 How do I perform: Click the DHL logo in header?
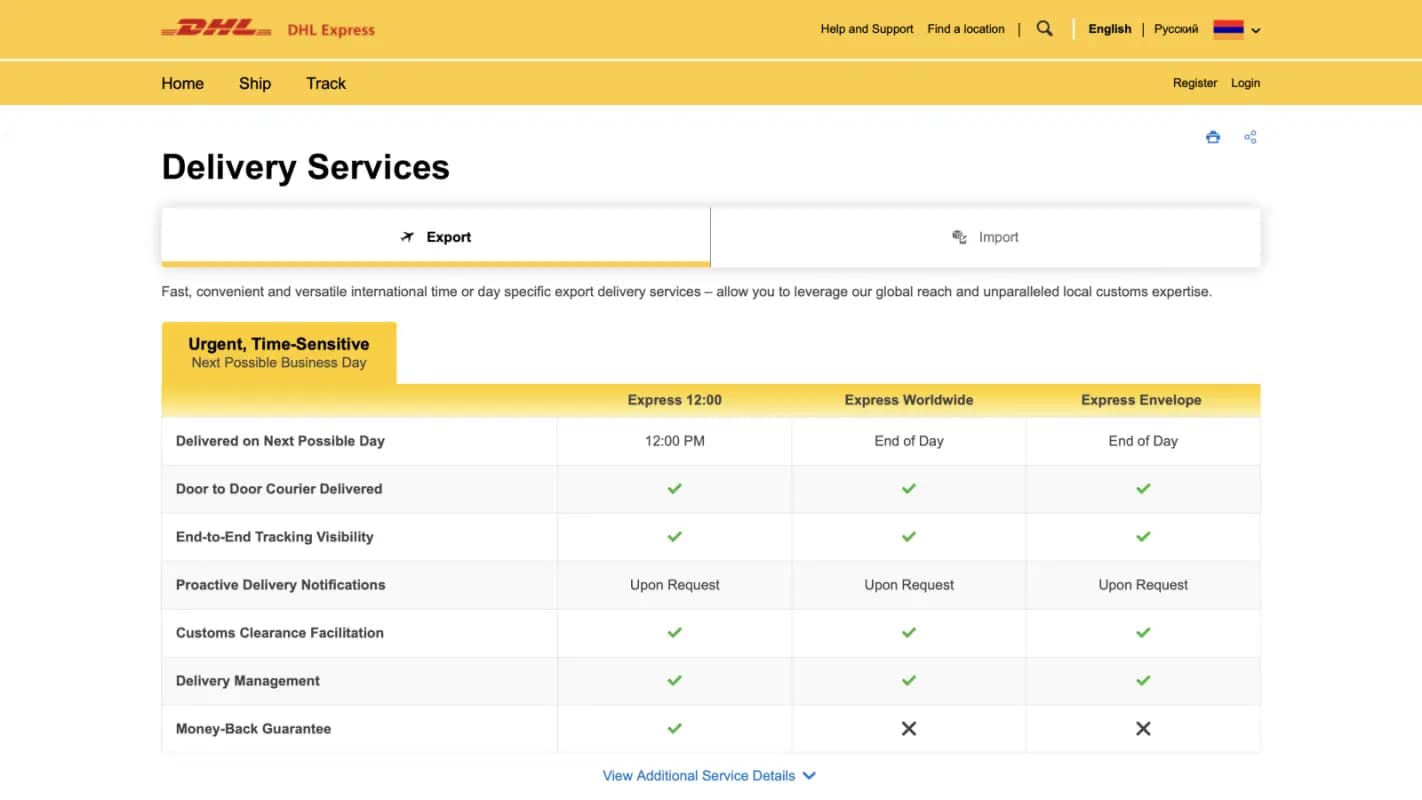[216, 29]
